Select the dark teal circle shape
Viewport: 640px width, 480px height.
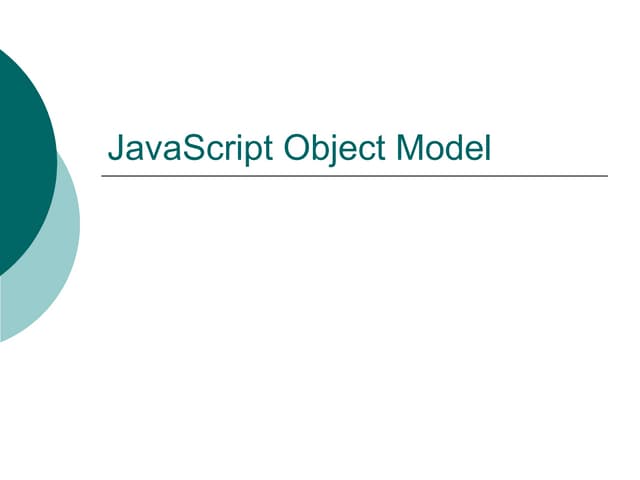[20, 150]
